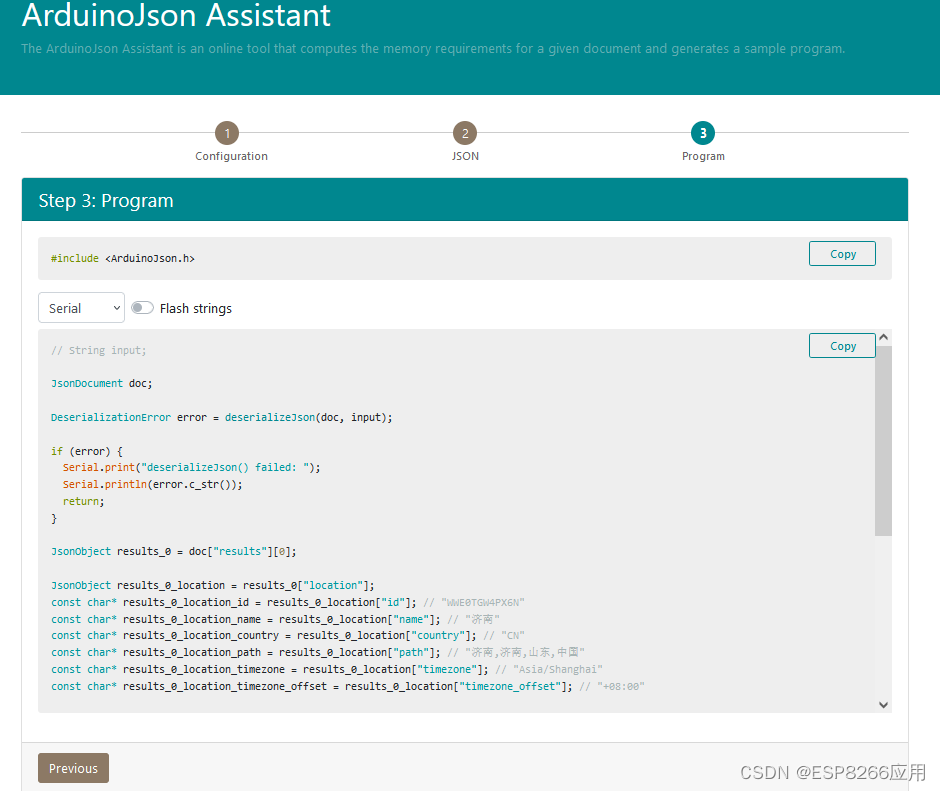
Task: Click the Program step label
Action: point(703,156)
